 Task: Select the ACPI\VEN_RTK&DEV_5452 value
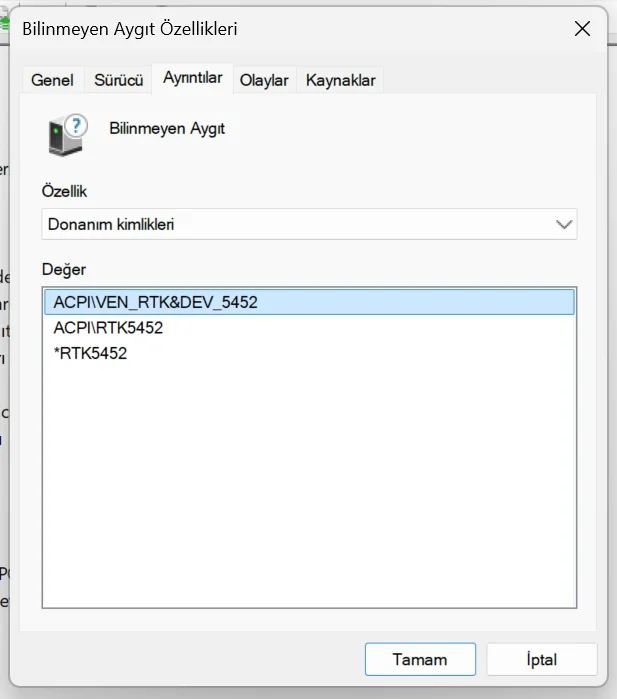(156, 302)
